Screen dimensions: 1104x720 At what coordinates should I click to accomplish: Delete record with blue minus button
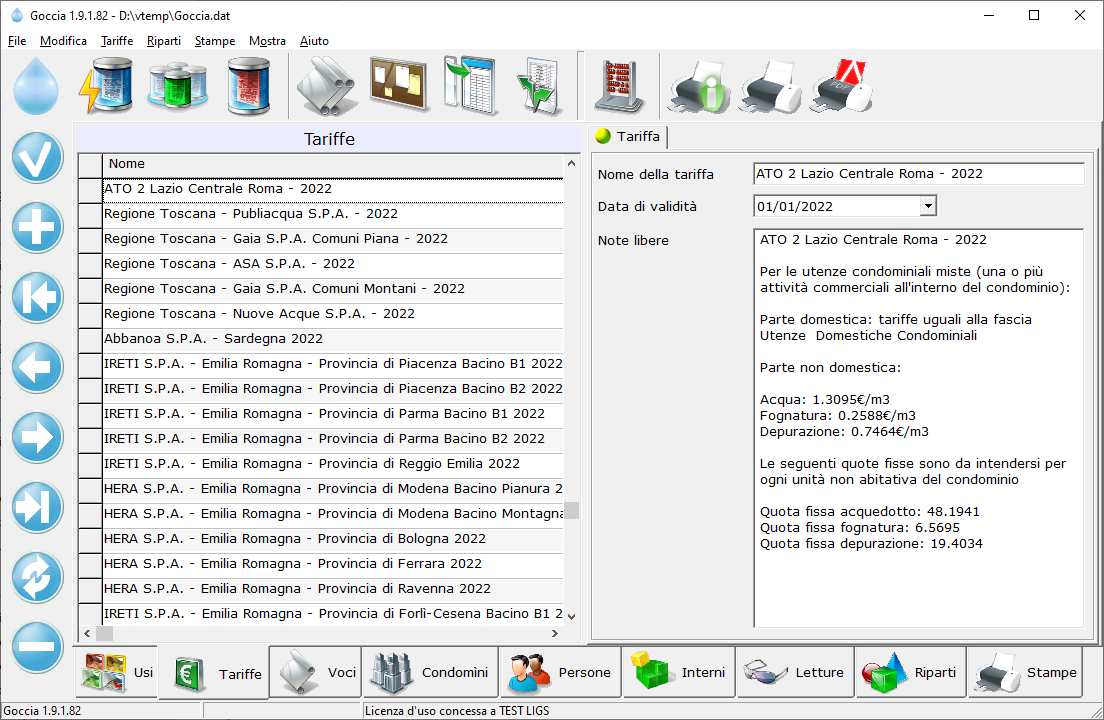point(37,647)
